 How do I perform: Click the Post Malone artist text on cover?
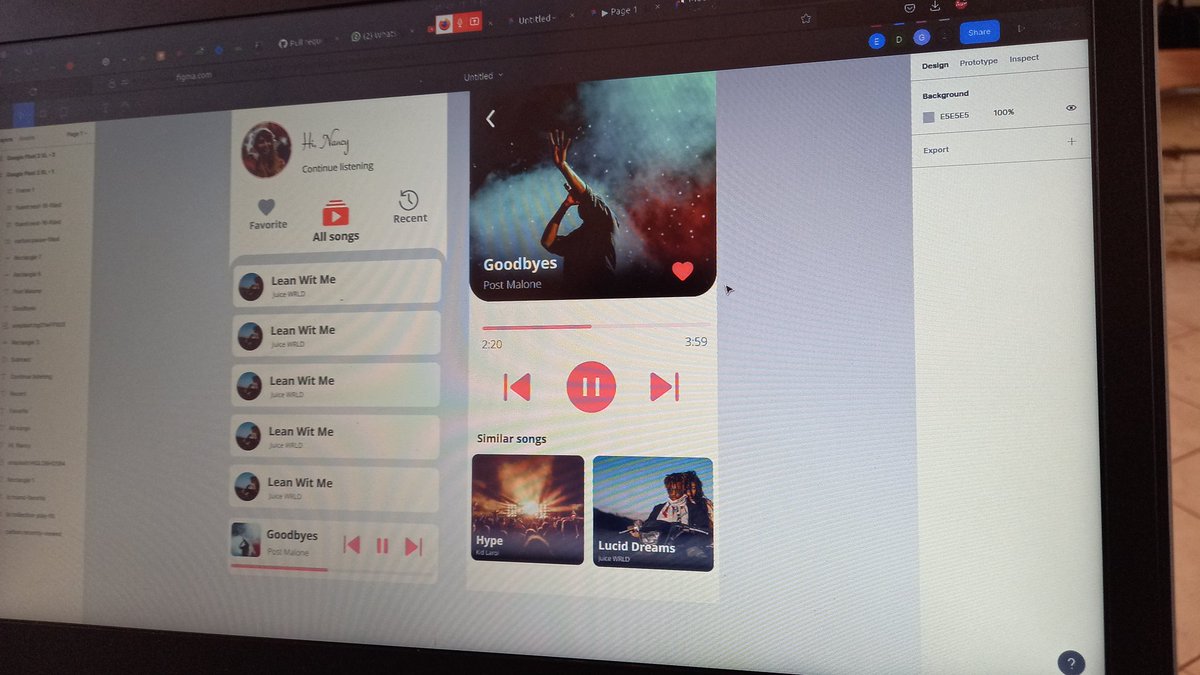coord(512,285)
